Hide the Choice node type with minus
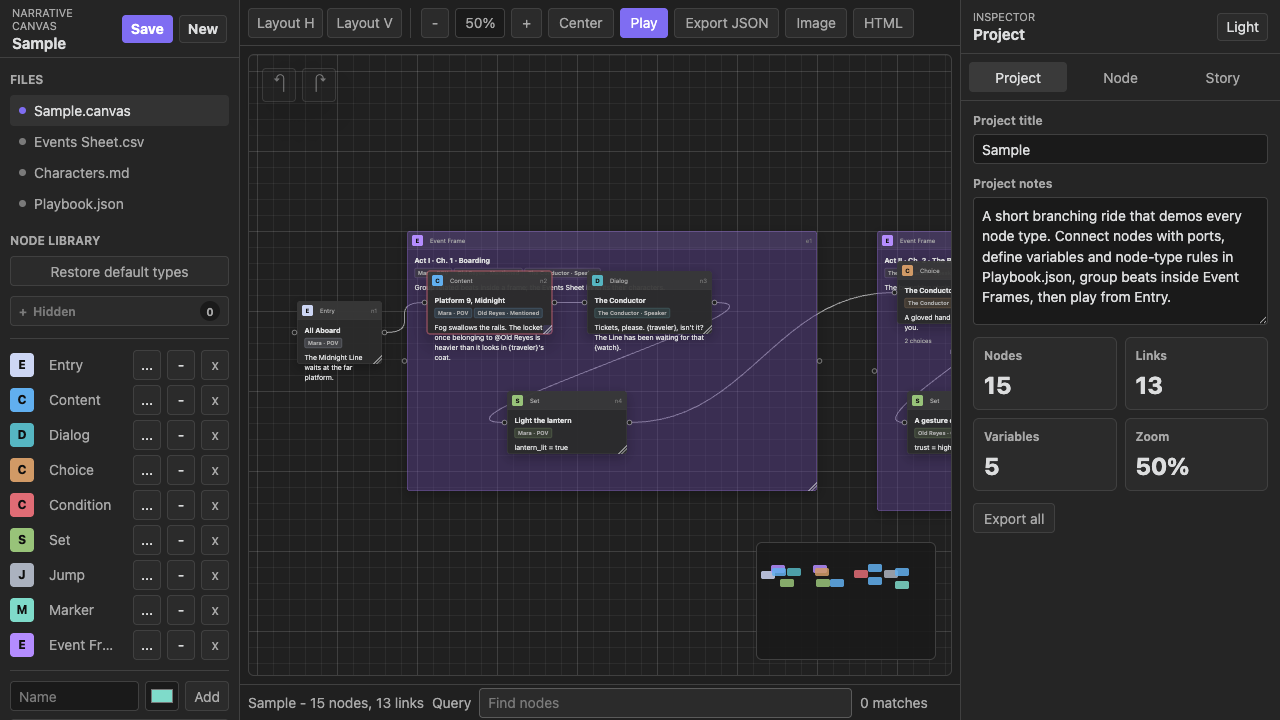1280x720 pixels. 181,470
